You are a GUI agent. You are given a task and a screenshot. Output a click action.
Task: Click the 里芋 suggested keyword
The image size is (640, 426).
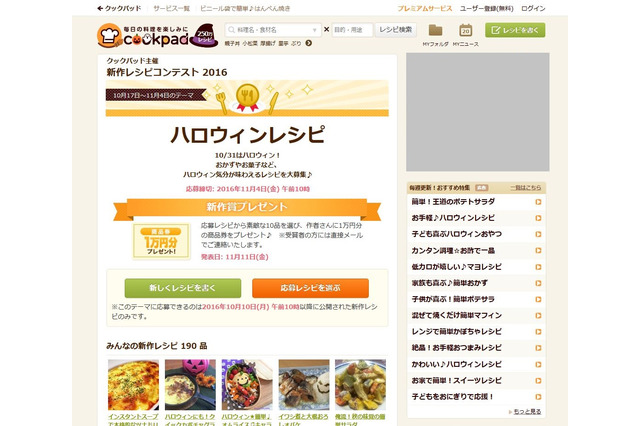pyautogui.click(x=283, y=43)
